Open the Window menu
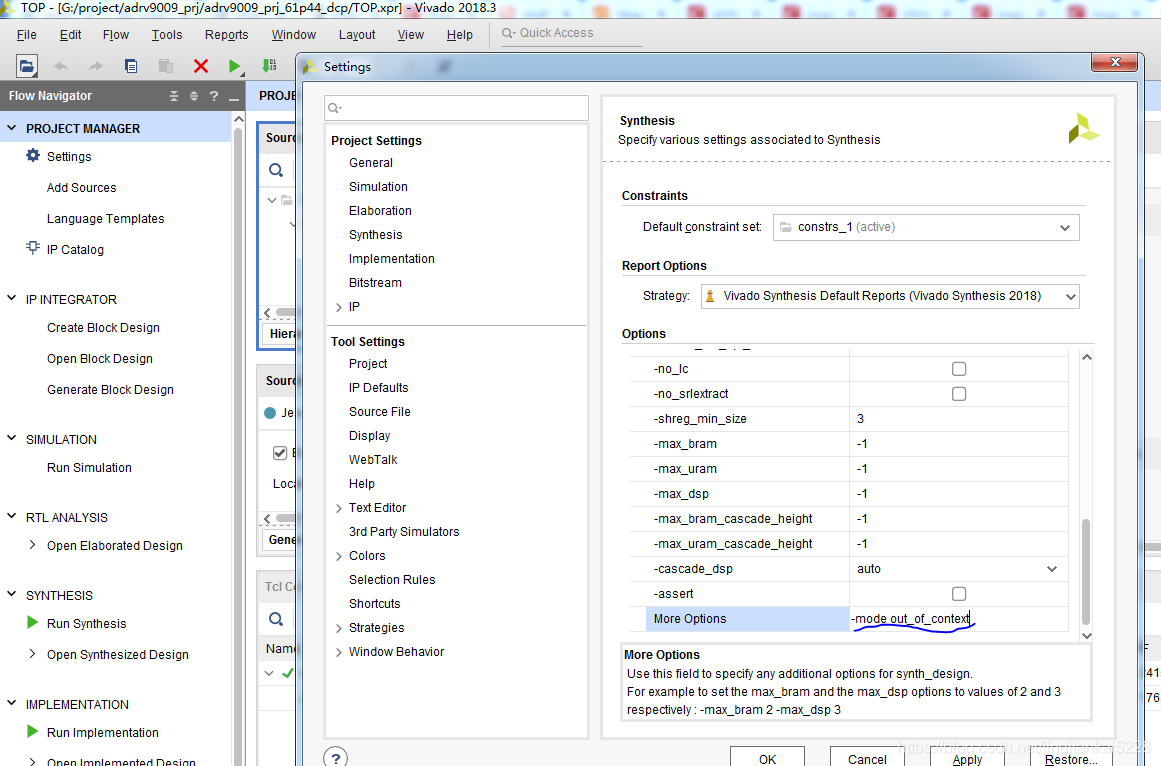 (294, 35)
